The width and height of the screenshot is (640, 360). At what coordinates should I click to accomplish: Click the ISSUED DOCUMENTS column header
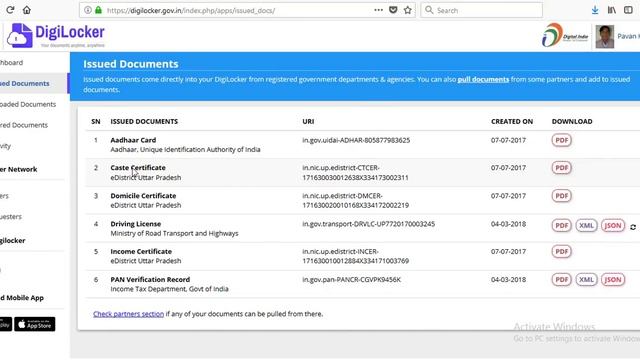tap(144, 122)
